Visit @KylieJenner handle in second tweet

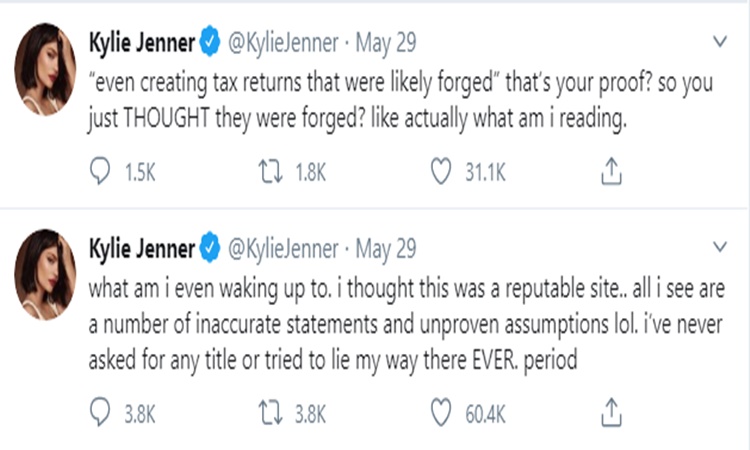pos(281,247)
